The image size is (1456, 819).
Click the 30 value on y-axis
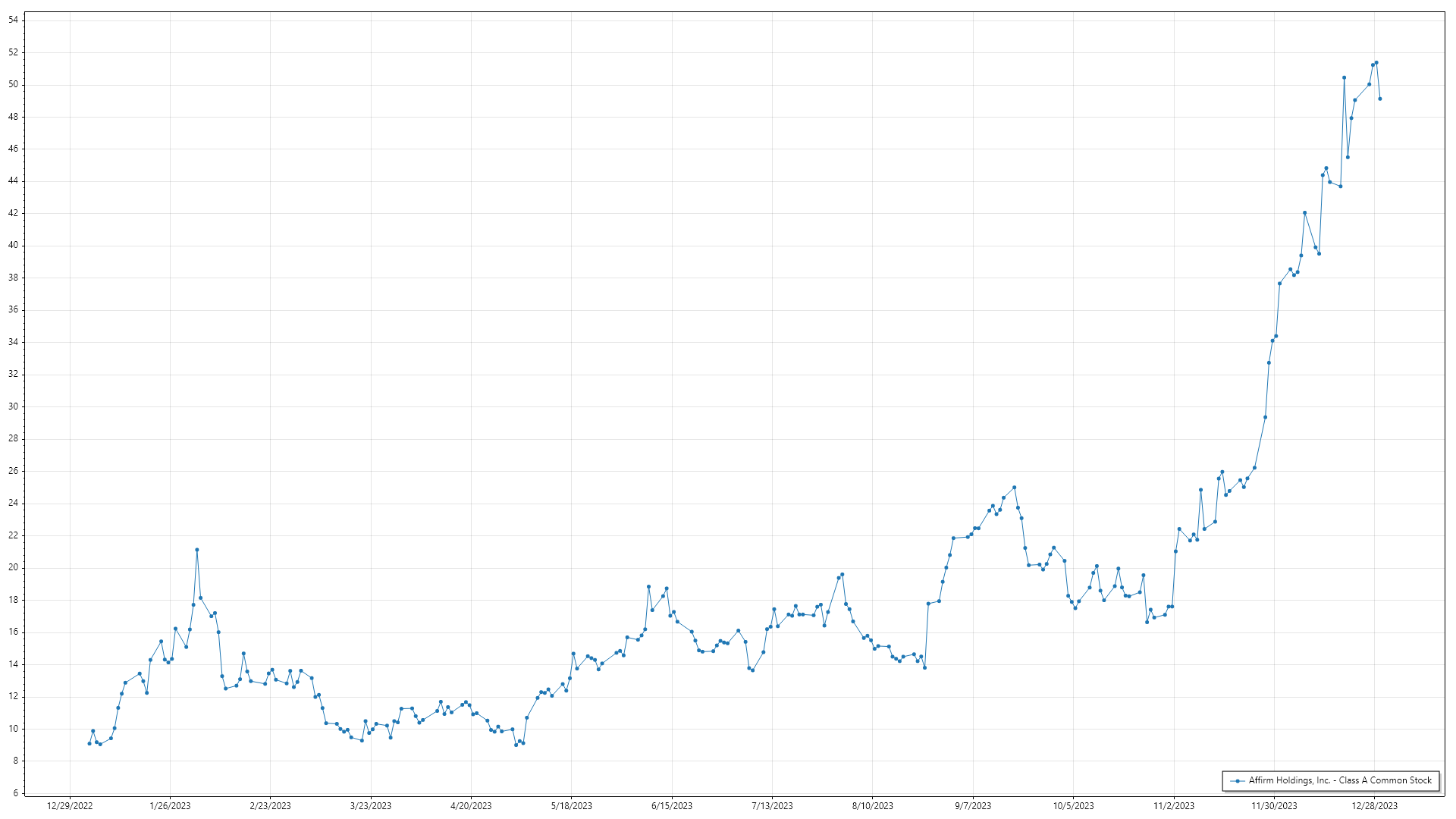[13, 406]
